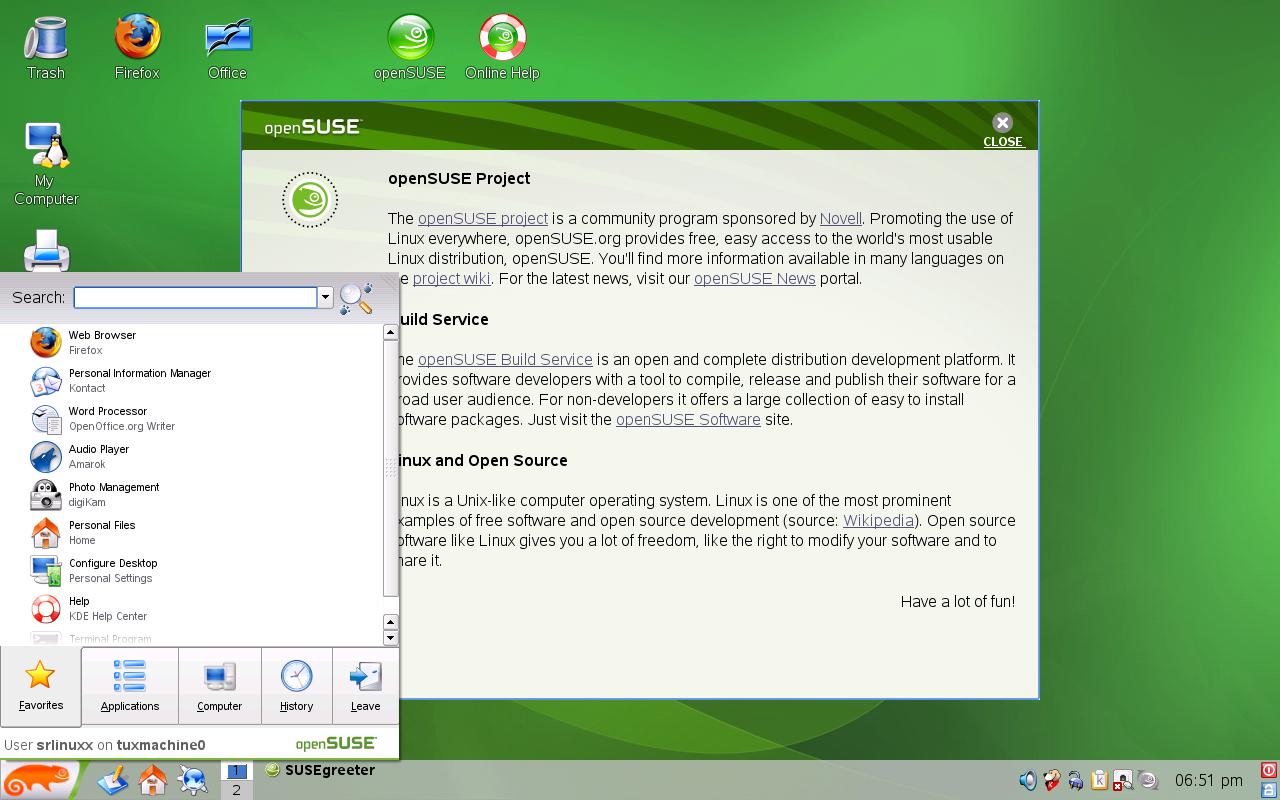The width and height of the screenshot is (1280, 800).
Task: Click the 'Have a lot of fun!' text
Action: (958, 601)
